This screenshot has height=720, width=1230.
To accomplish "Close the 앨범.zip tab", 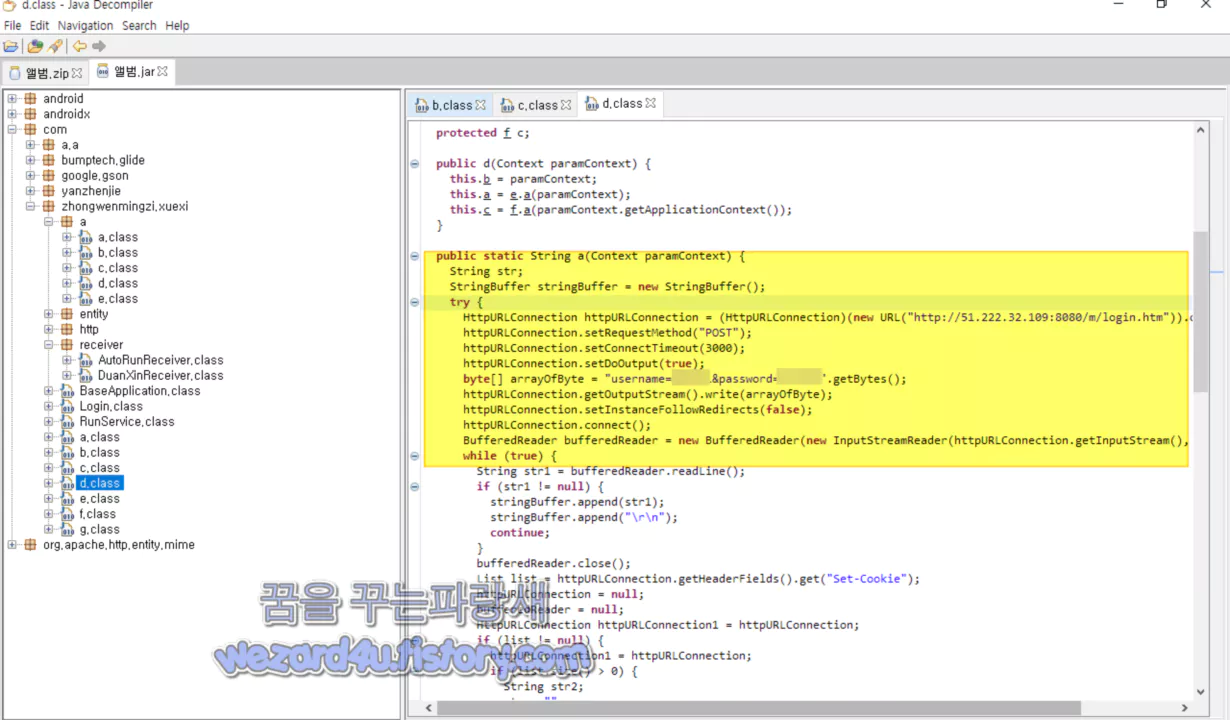I will pos(77,73).
